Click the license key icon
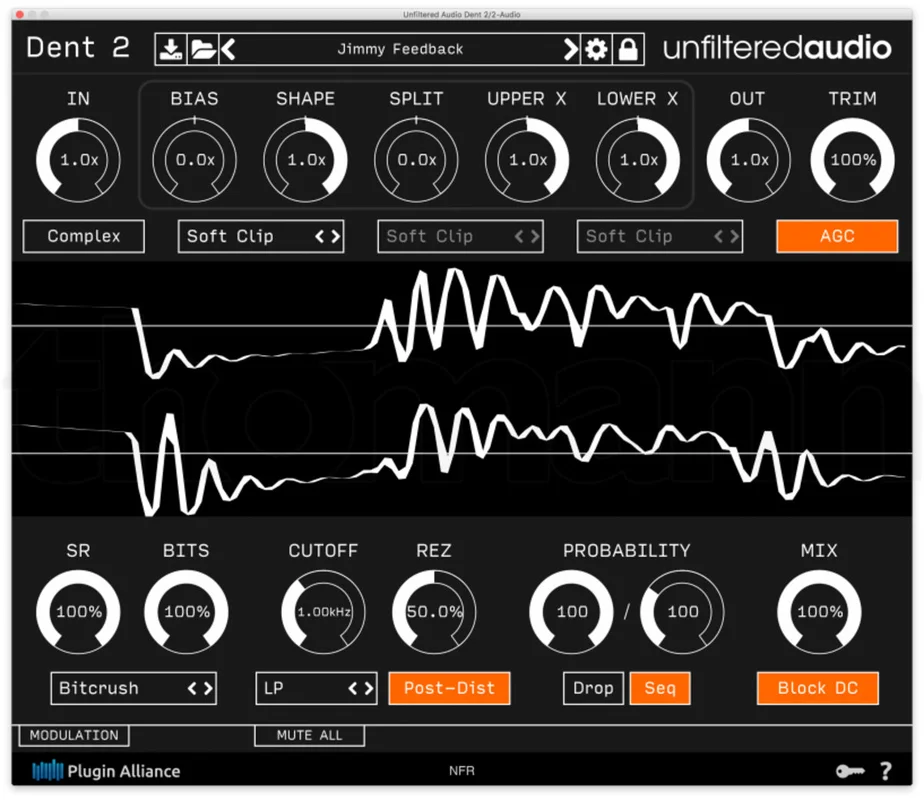 850,771
